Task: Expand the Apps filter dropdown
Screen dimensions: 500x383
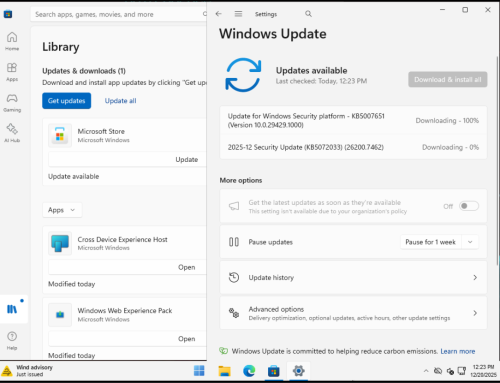Action: click(x=62, y=210)
